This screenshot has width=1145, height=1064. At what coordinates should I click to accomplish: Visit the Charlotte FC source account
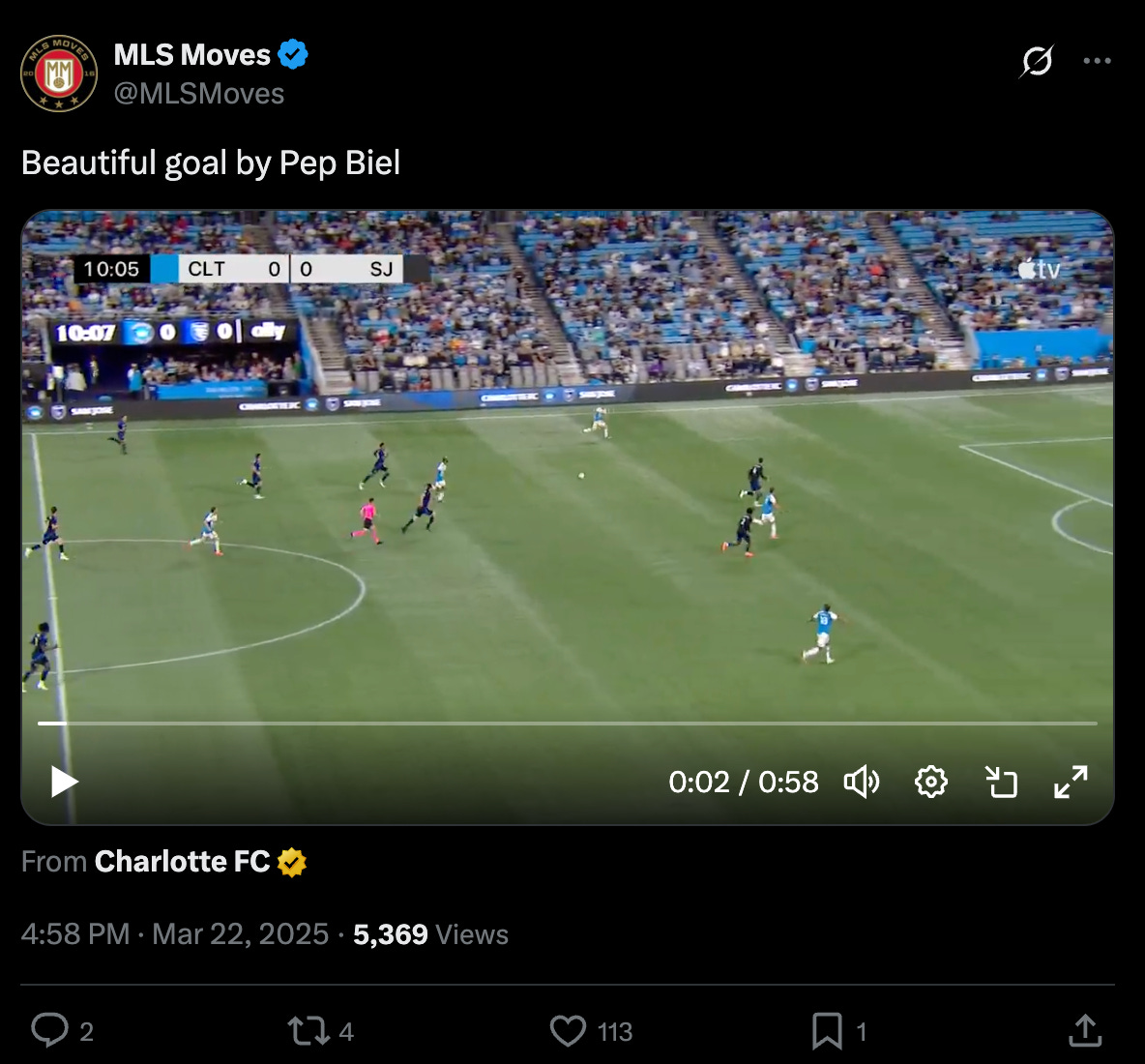tap(183, 862)
